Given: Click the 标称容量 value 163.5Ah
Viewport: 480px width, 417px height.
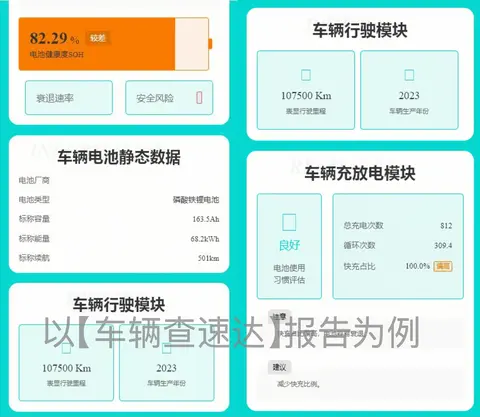Looking at the screenshot, I should [x=206, y=219].
